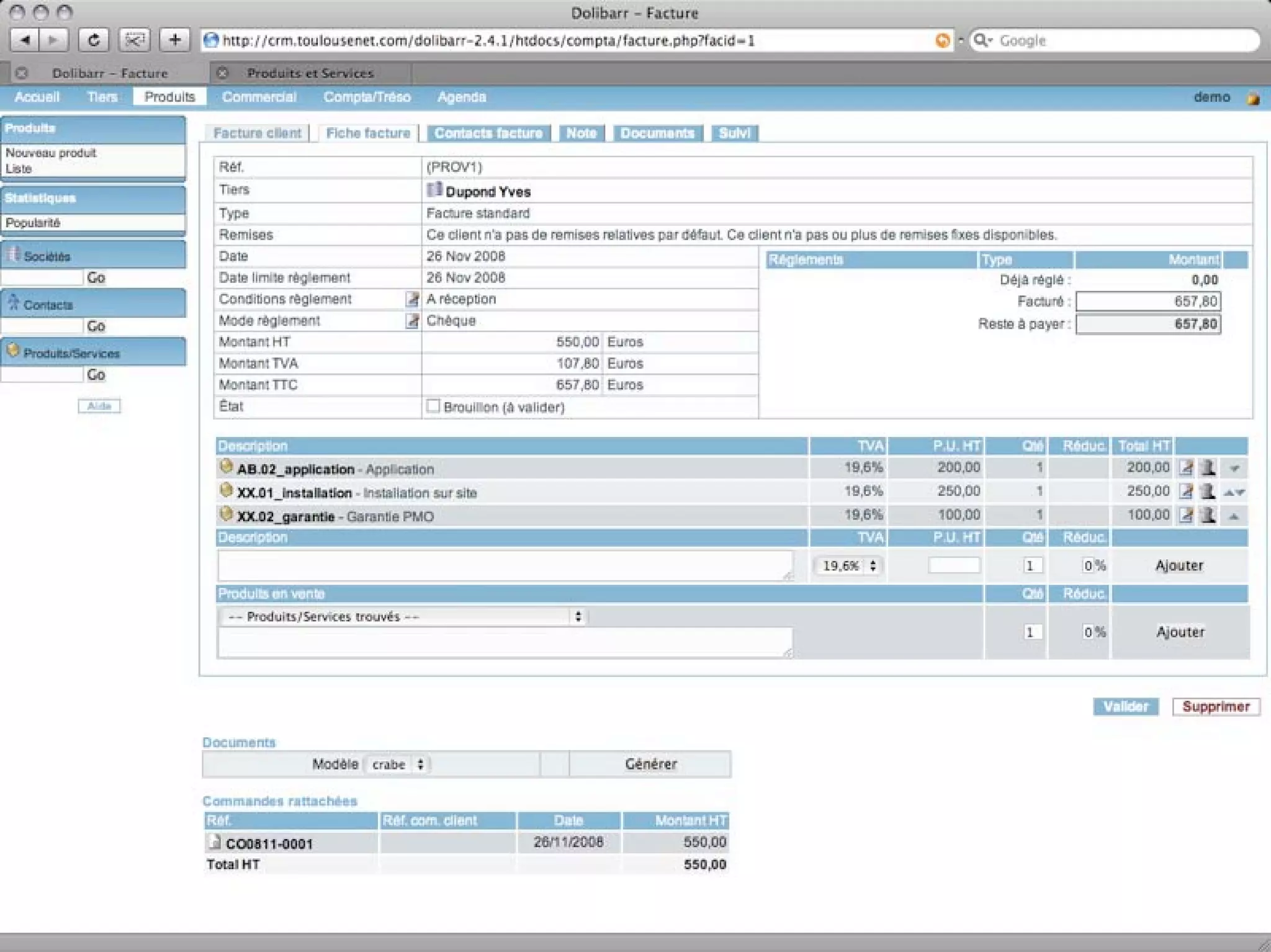Click Ajouter for free-text line

click(1179, 565)
